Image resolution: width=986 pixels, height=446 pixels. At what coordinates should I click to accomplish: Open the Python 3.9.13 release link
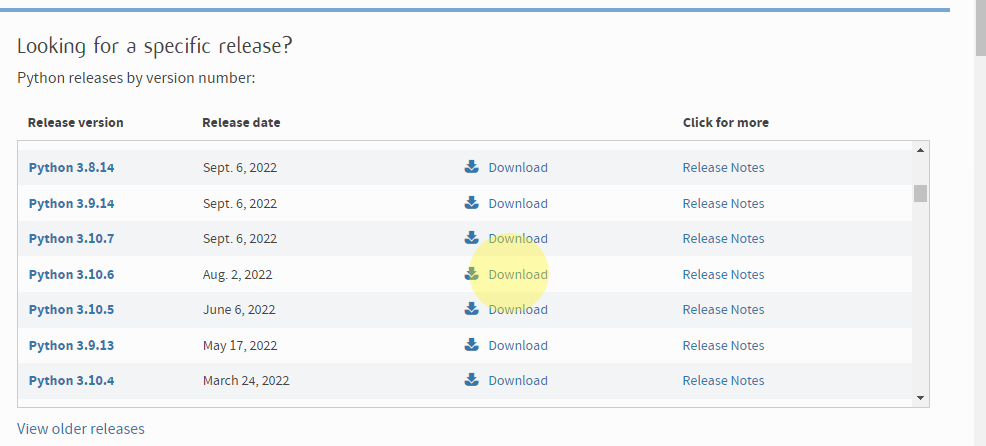coord(72,346)
